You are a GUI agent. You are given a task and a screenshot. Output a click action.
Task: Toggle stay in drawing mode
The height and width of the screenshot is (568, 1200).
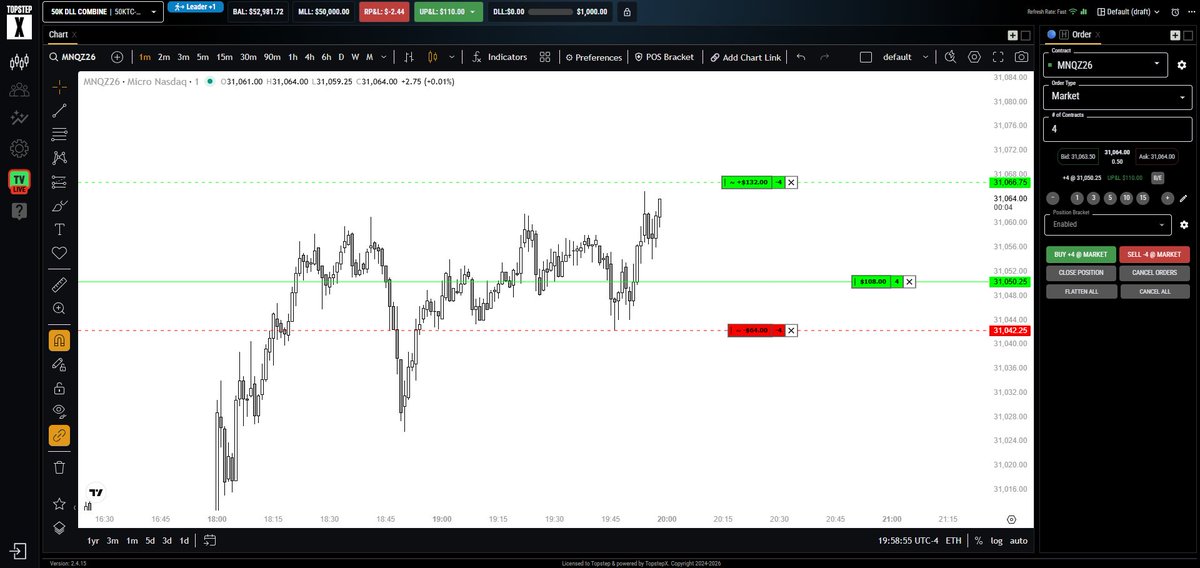pyautogui.click(x=59, y=364)
